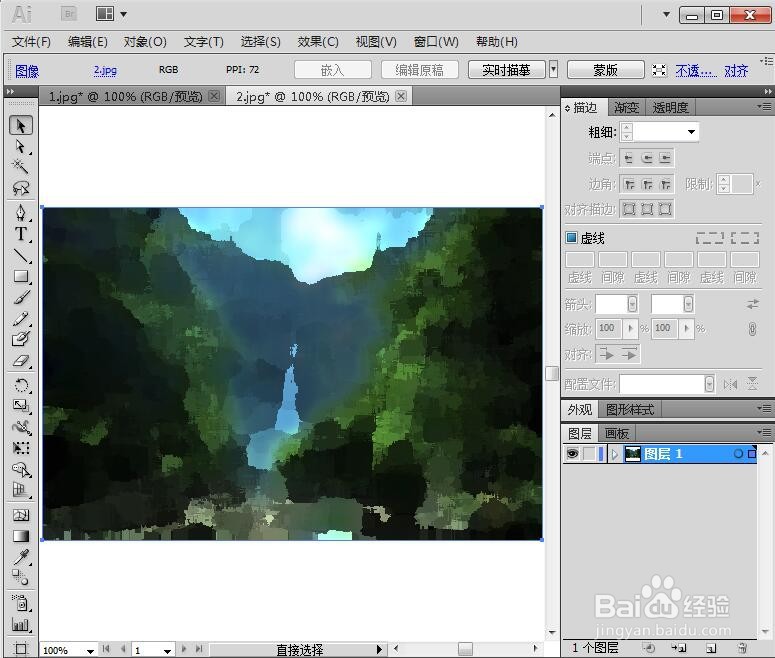The width and height of the screenshot is (775, 658).
Task: Click the horizontal canvas scrollbar thumb
Action: [x=465, y=649]
